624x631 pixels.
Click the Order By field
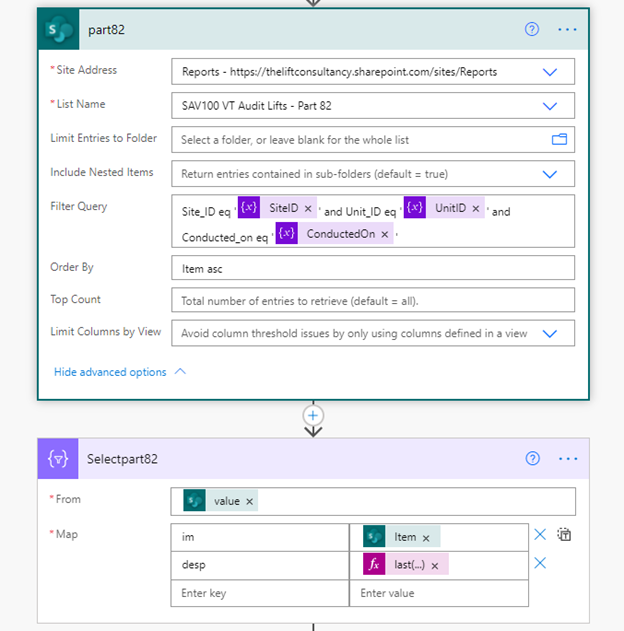pos(372,268)
